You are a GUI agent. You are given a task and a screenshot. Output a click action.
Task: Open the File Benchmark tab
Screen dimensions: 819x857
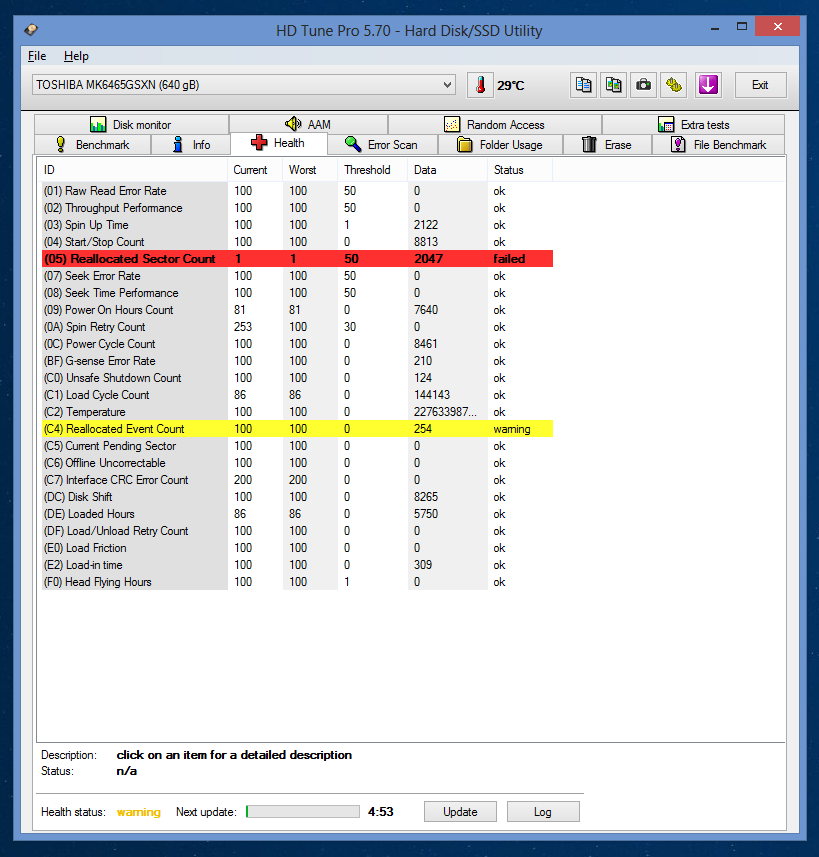point(718,145)
